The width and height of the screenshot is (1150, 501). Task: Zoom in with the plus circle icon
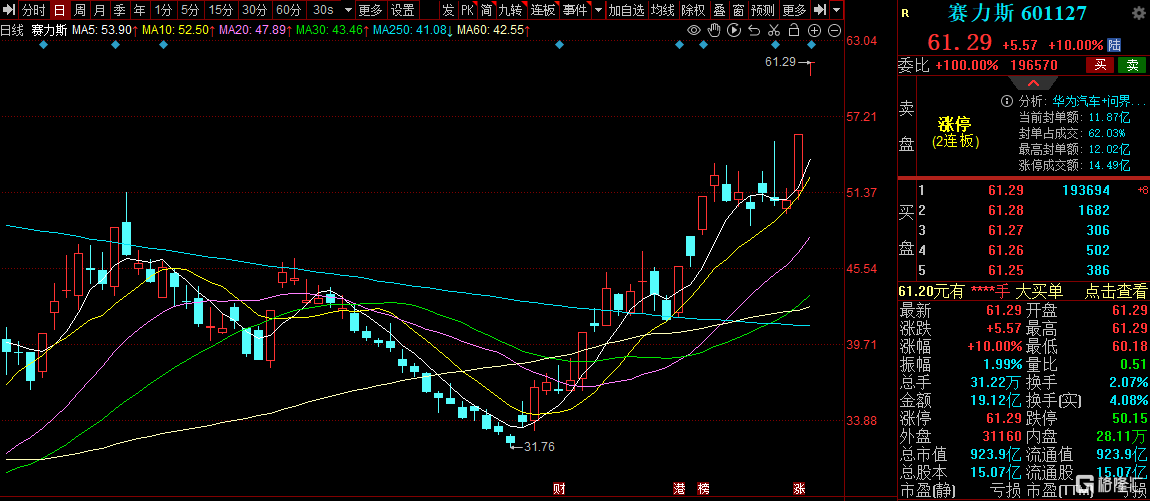click(814, 30)
